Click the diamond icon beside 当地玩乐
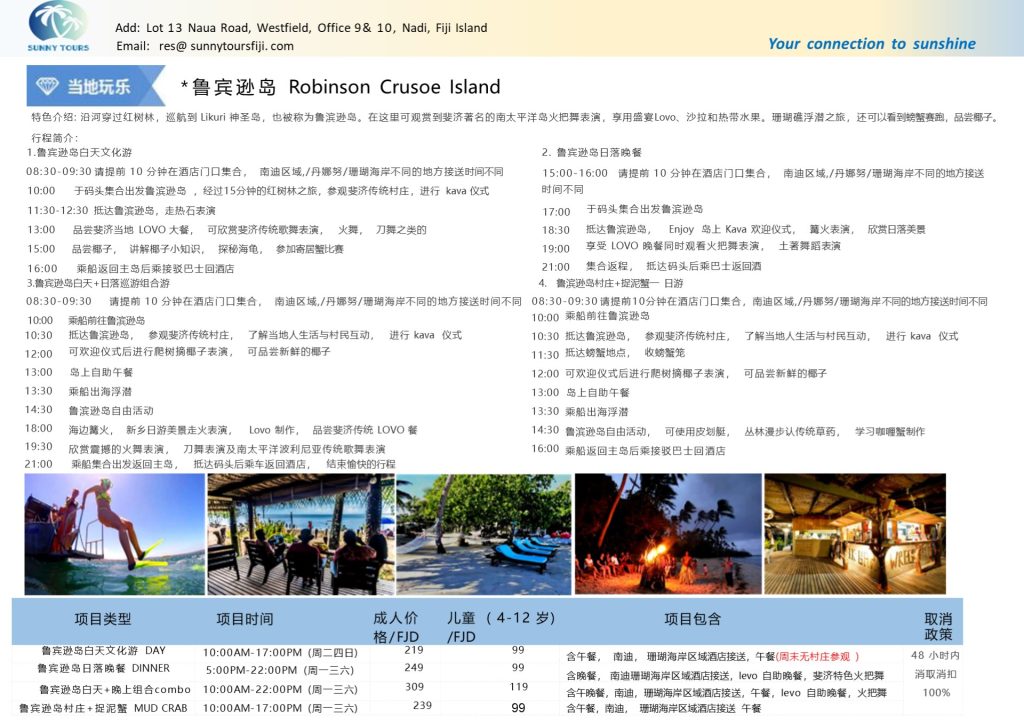The width and height of the screenshot is (1024, 724). pyautogui.click(x=47, y=86)
